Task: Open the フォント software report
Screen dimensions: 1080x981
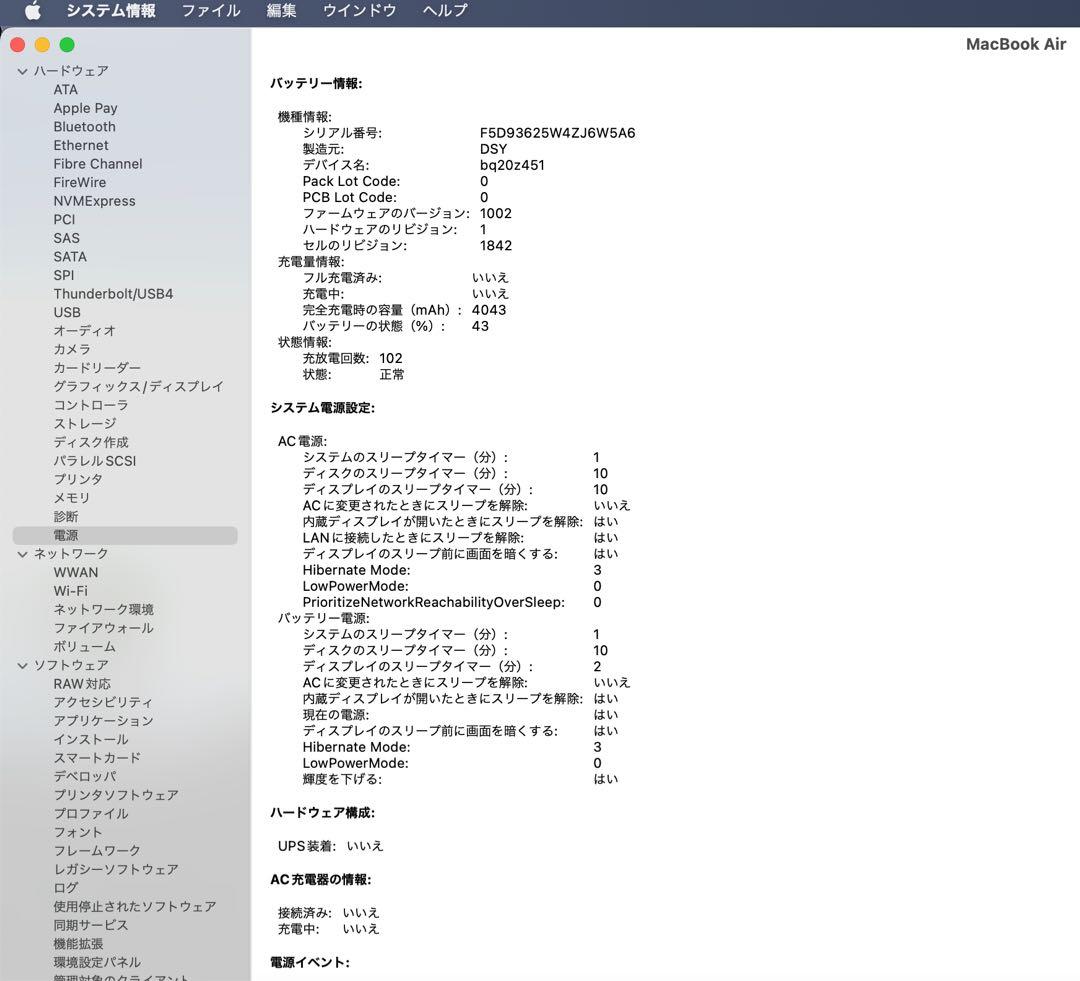Action: pyautogui.click(x=79, y=832)
